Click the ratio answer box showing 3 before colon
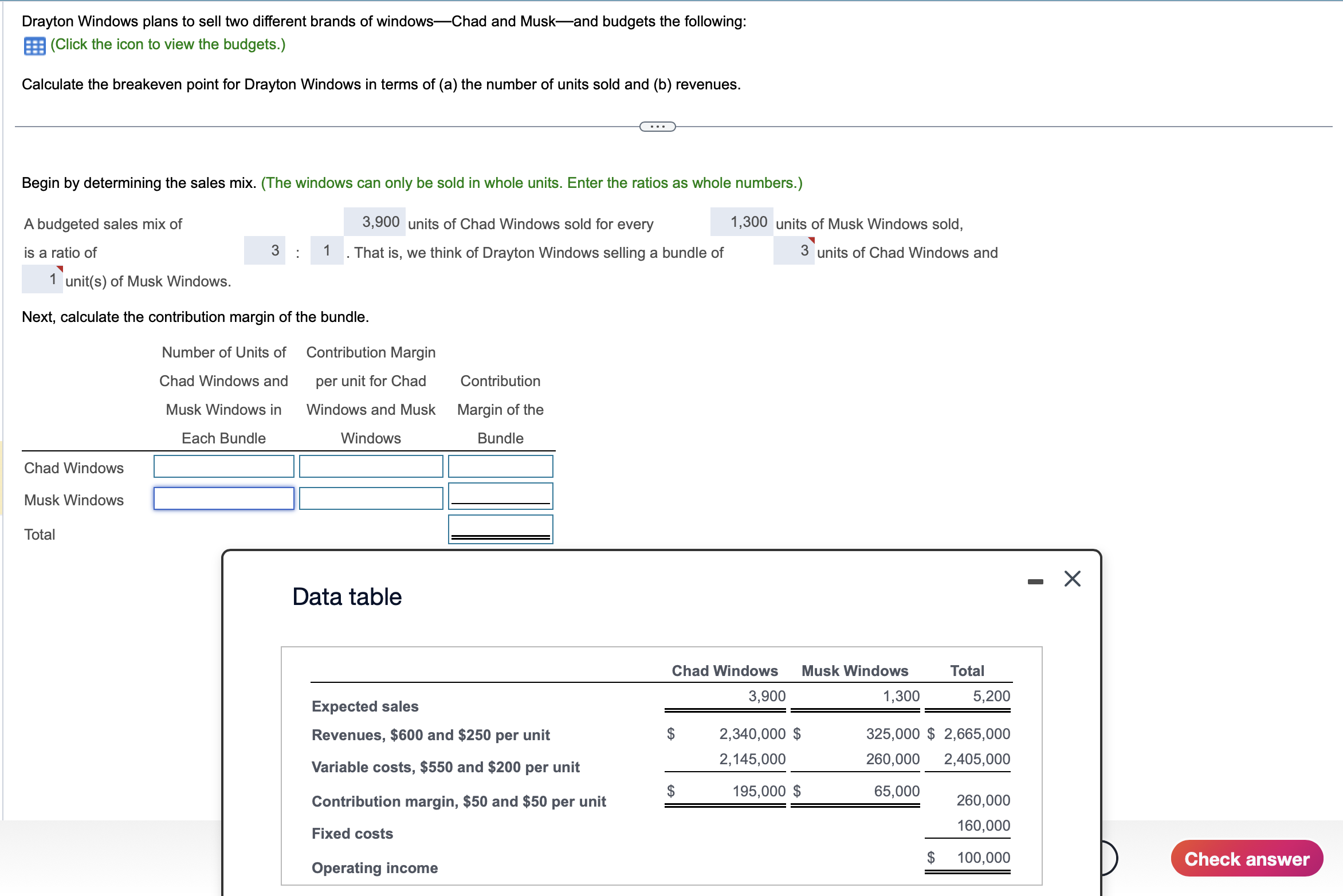This screenshot has width=1343, height=896. click(265, 250)
